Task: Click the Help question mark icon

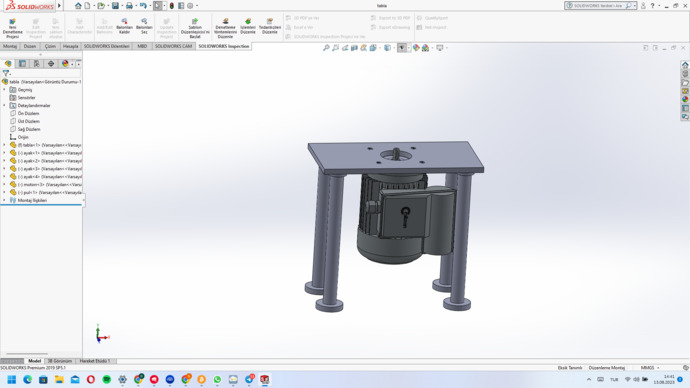Action: pos(652,6)
